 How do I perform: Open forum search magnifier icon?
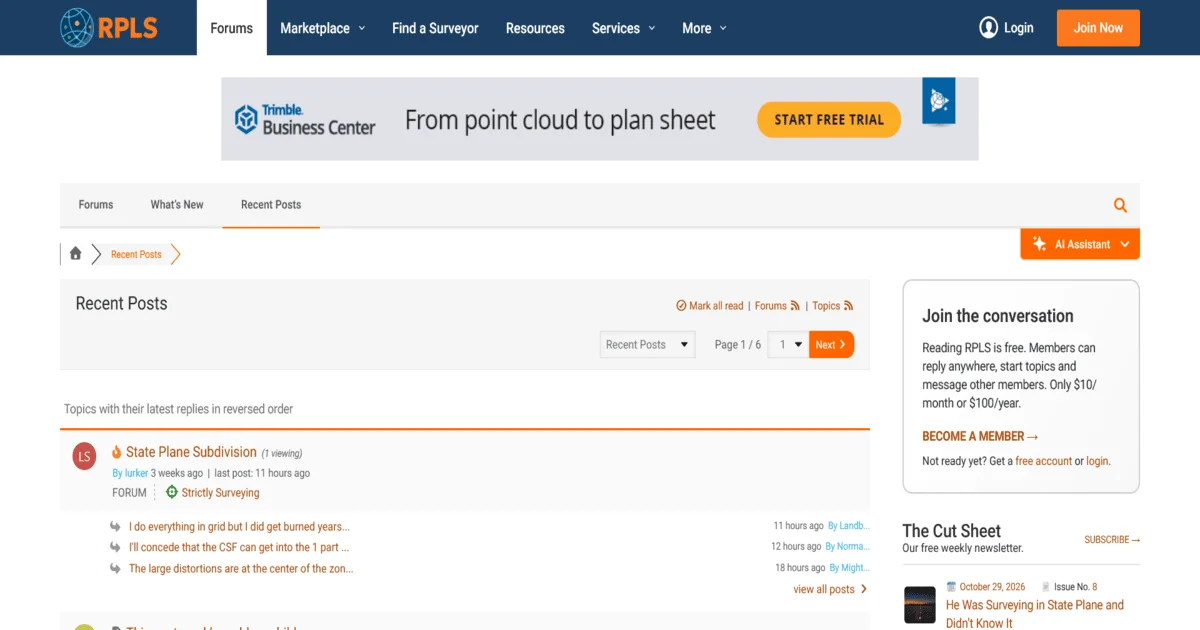(1120, 205)
